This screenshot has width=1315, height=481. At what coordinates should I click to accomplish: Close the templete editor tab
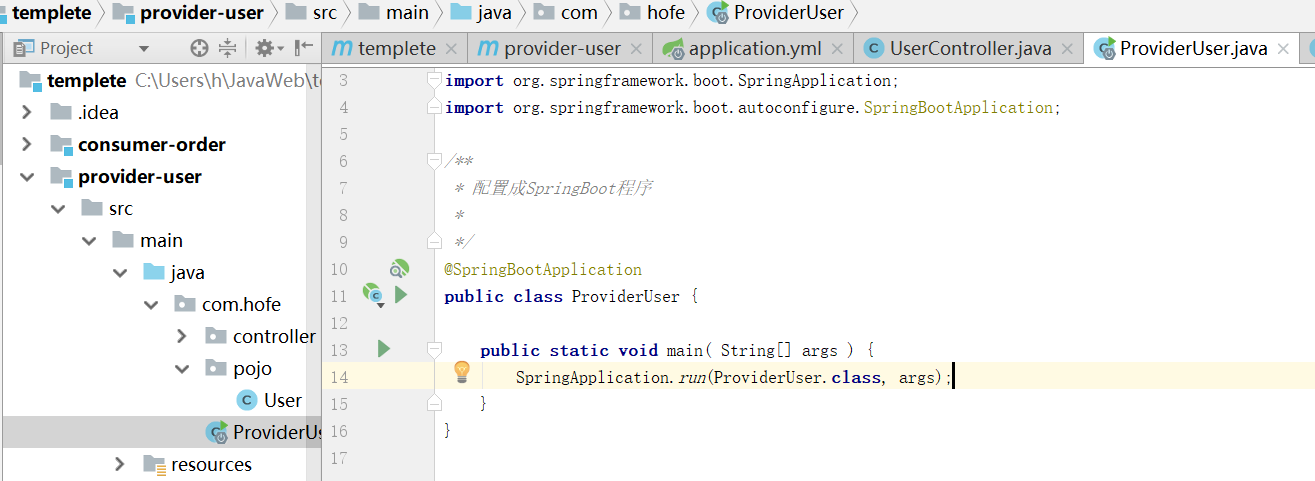[x=451, y=48]
